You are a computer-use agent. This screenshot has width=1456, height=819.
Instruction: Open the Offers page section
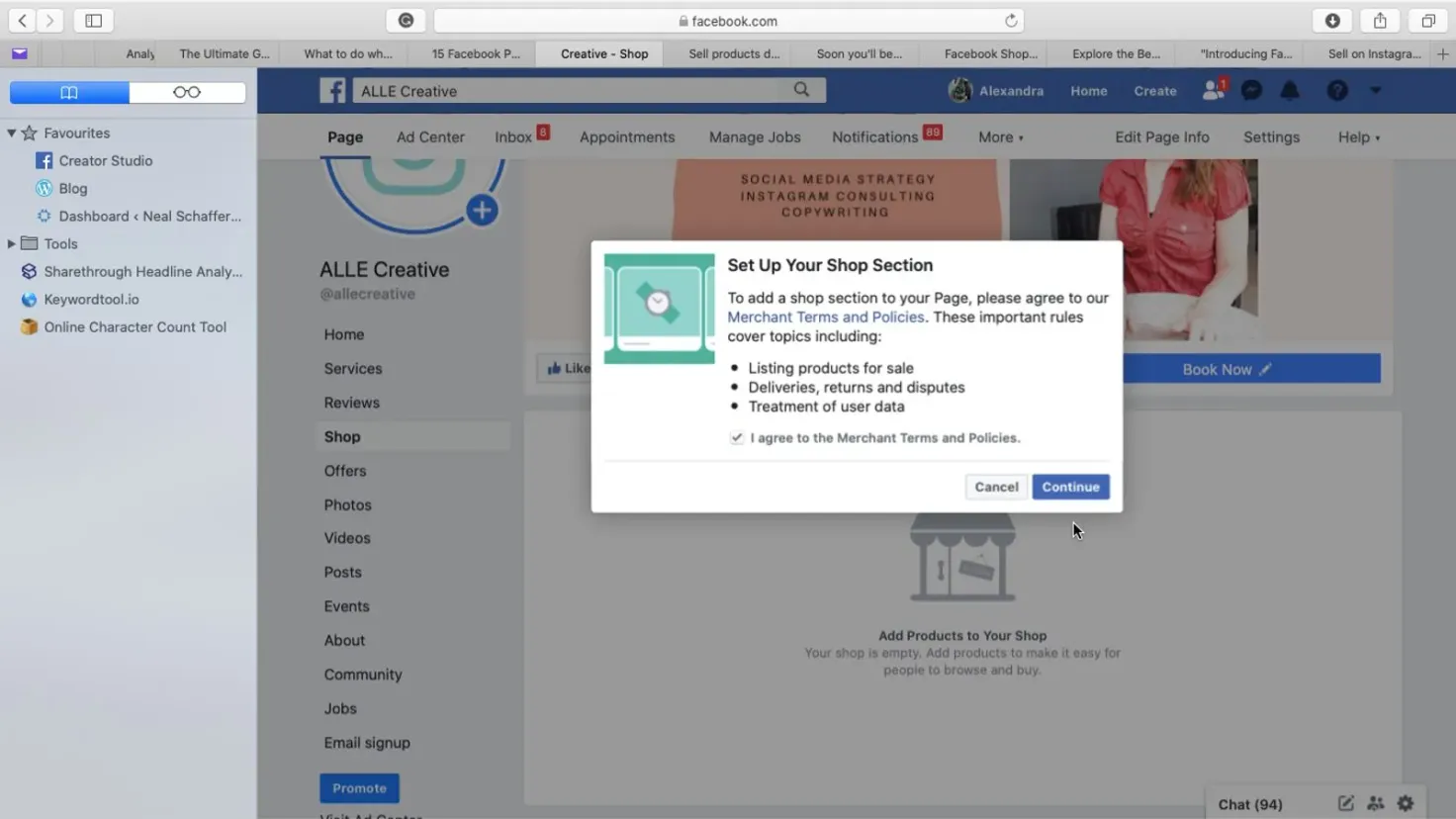[345, 471]
